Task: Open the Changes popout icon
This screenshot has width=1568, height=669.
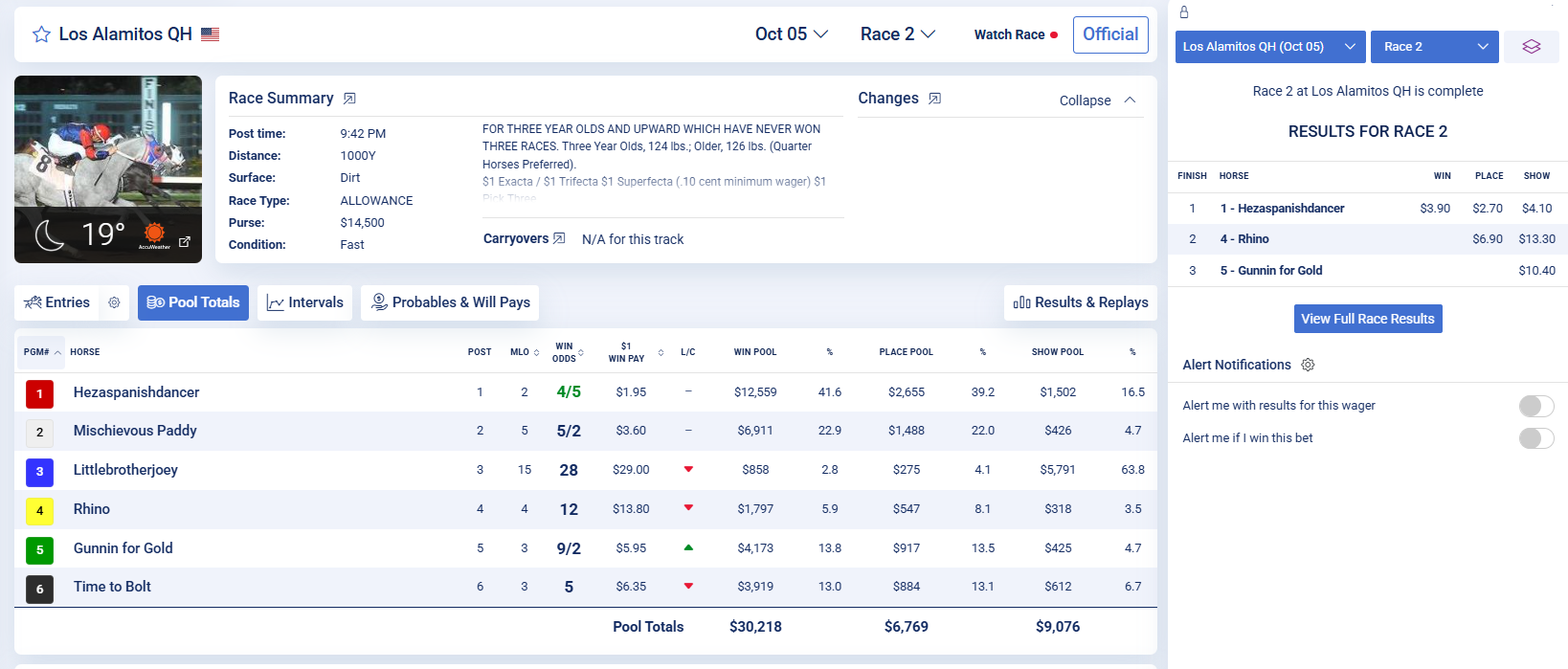Action: (x=934, y=99)
